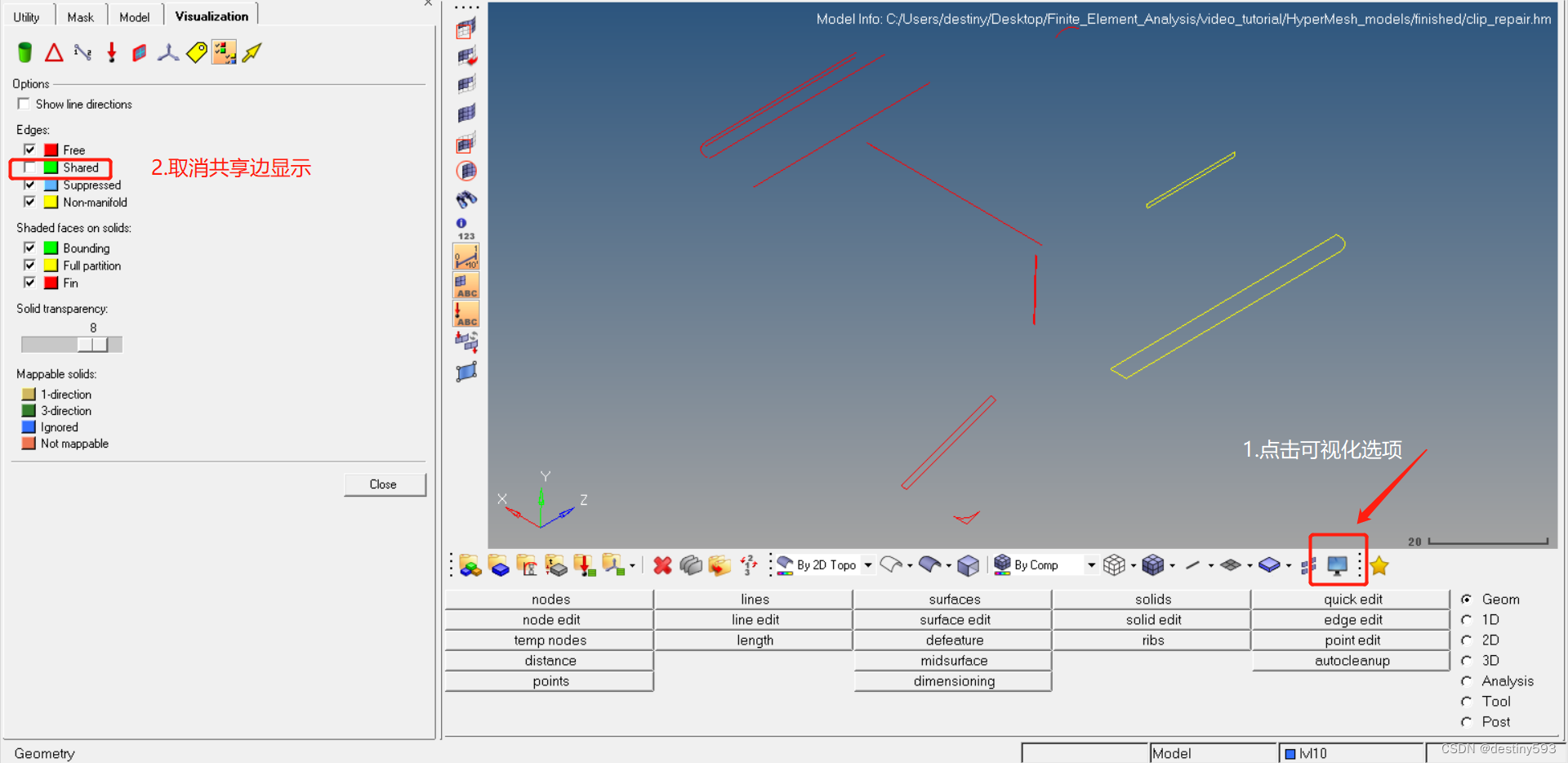The image size is (1568, 763).
Task: Click the red Free edges color swatch
Action: [x=51, y=149]
